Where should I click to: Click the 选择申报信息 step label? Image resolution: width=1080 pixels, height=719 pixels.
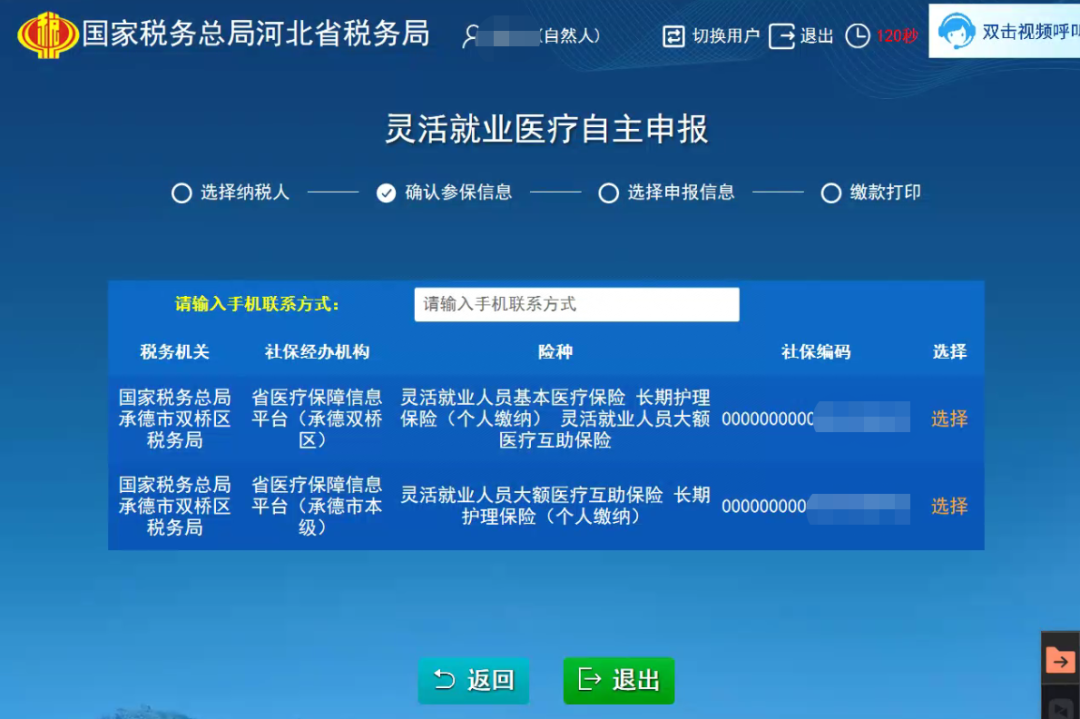pyautogui.click(x=681, y=192)
